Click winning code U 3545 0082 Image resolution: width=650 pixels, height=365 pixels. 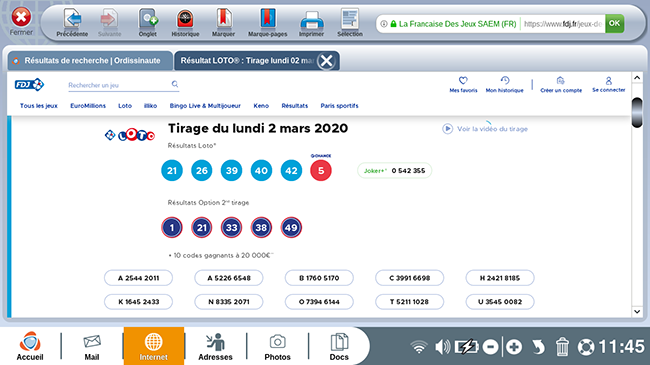tap(500, 302)
